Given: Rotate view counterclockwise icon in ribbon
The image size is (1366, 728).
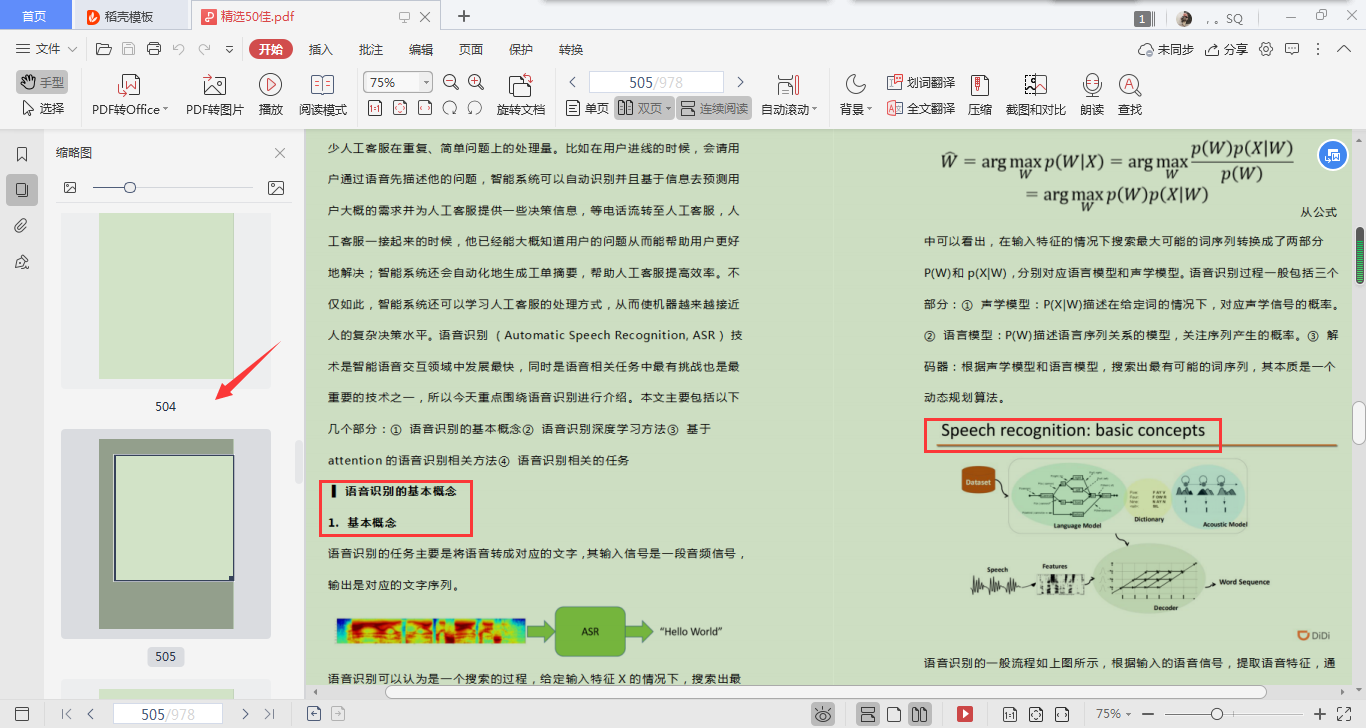Looking at the screenshot, I should pyautogui.click(x=450, y=108).
